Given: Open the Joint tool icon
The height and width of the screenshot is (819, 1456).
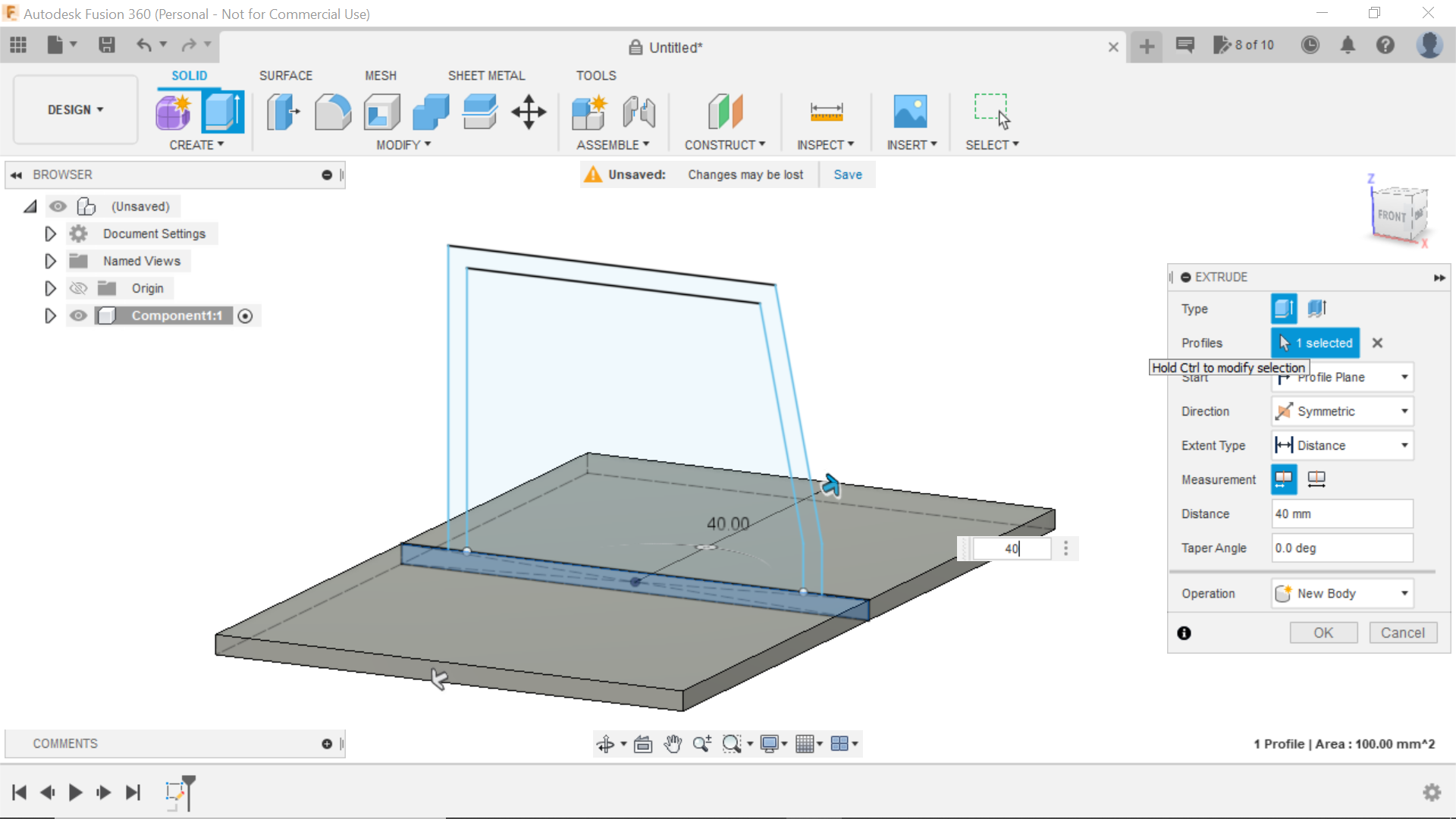Looking at the screenshot, I should [x=639, y=111].
